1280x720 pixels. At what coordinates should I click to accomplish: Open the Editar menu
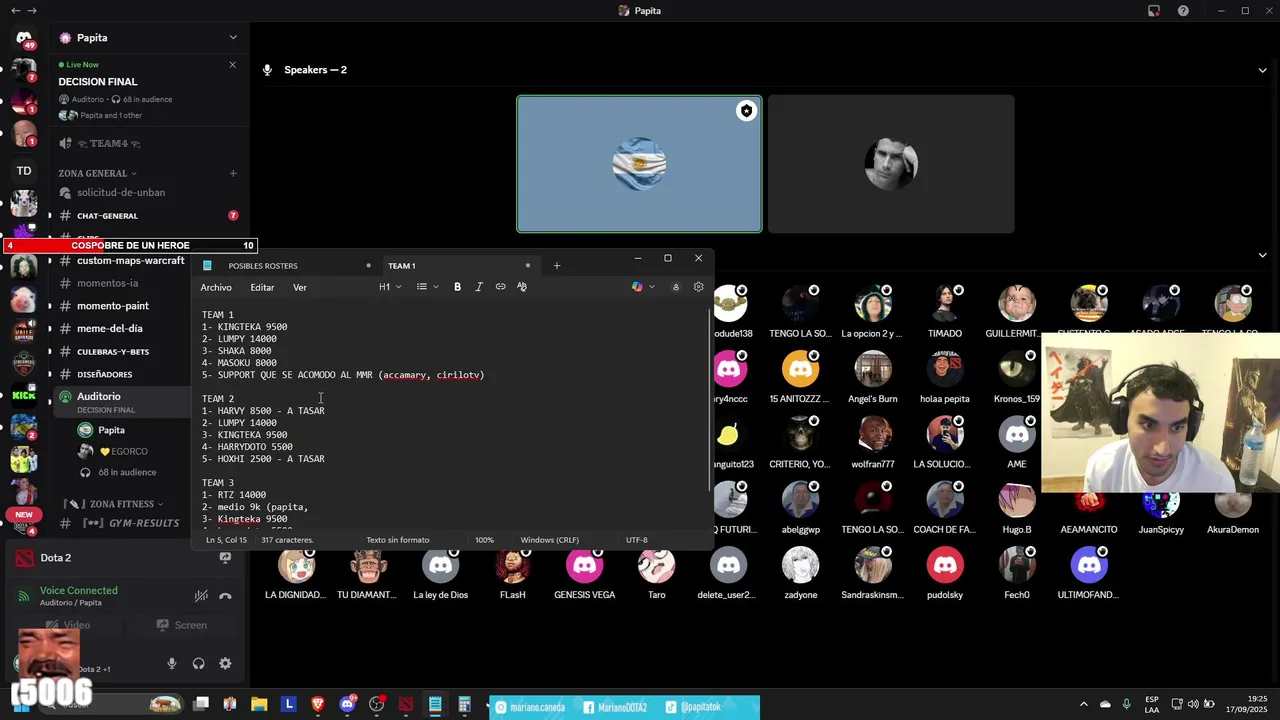click(262, 287)
